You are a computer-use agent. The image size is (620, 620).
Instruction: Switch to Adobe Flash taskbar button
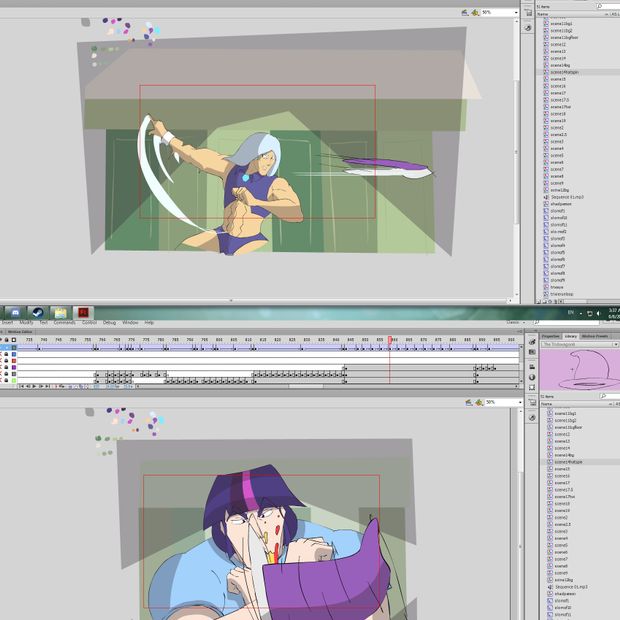[x=83, y=313]
